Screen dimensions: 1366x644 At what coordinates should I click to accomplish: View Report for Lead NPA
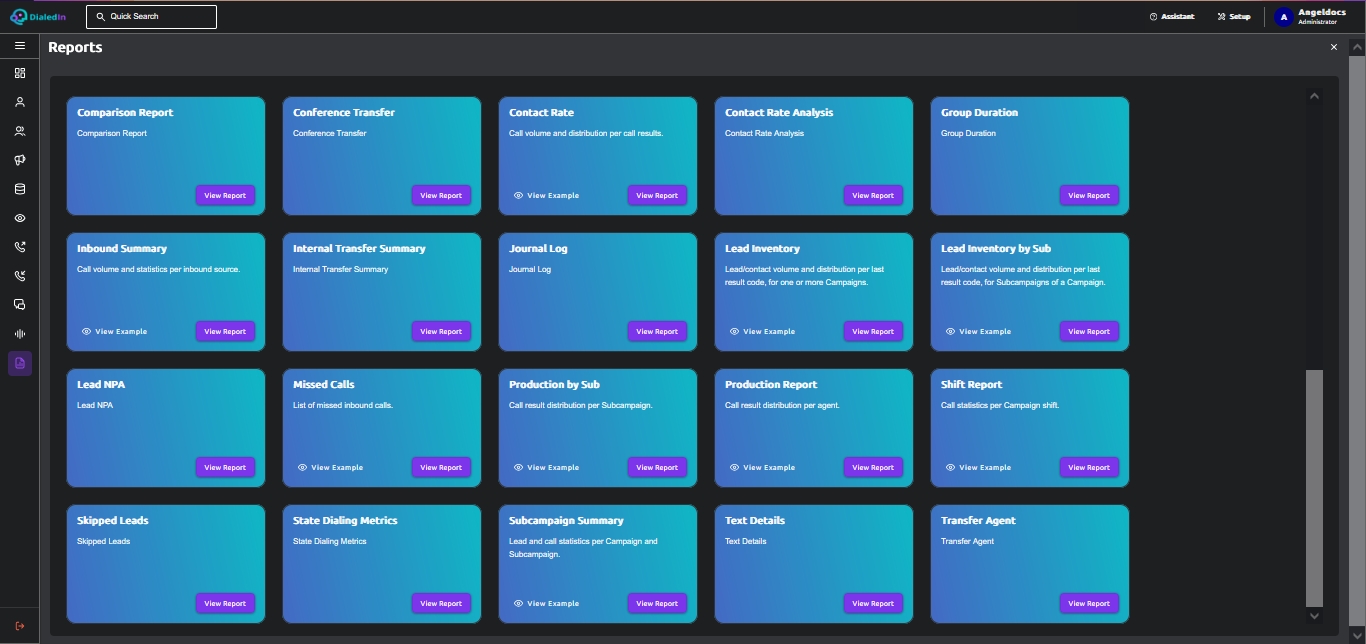tap(225, 468)
